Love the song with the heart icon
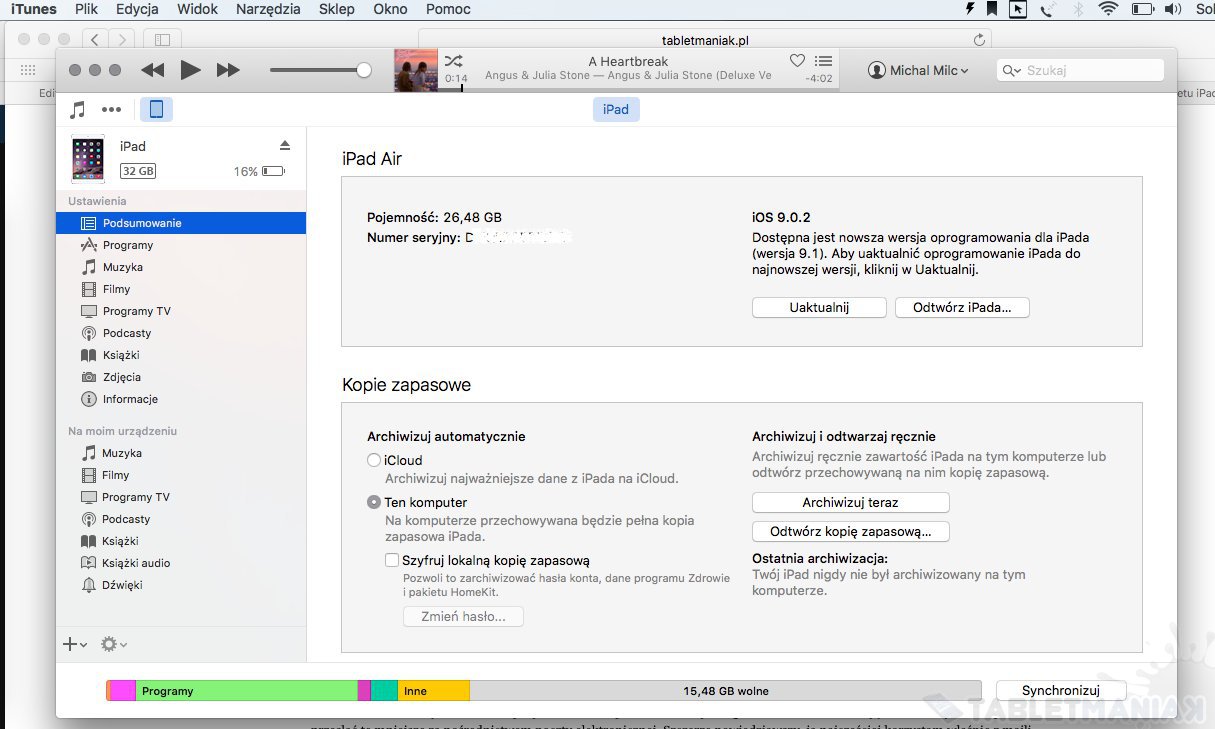The height and width of the screenshot is (729, 1215). (797, 61)
